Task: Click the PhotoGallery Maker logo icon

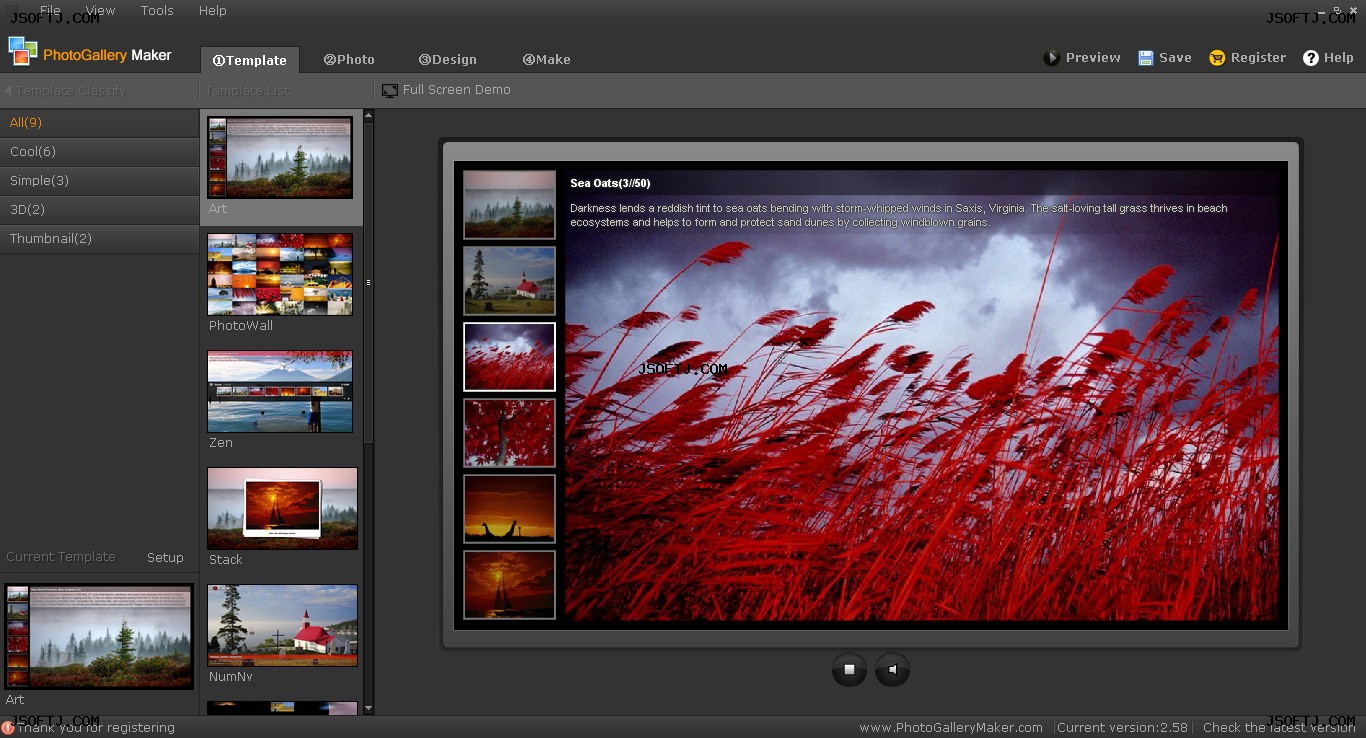Action: pos(23,51)
